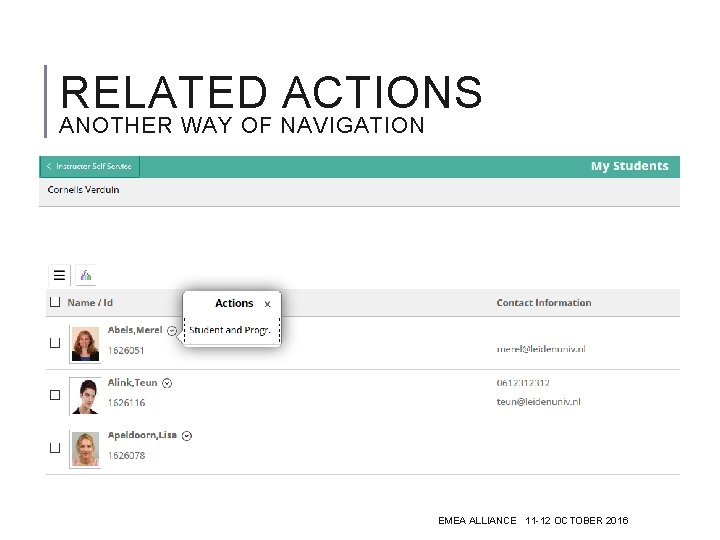Check the box for Abels,Merel

click(55, 343)
